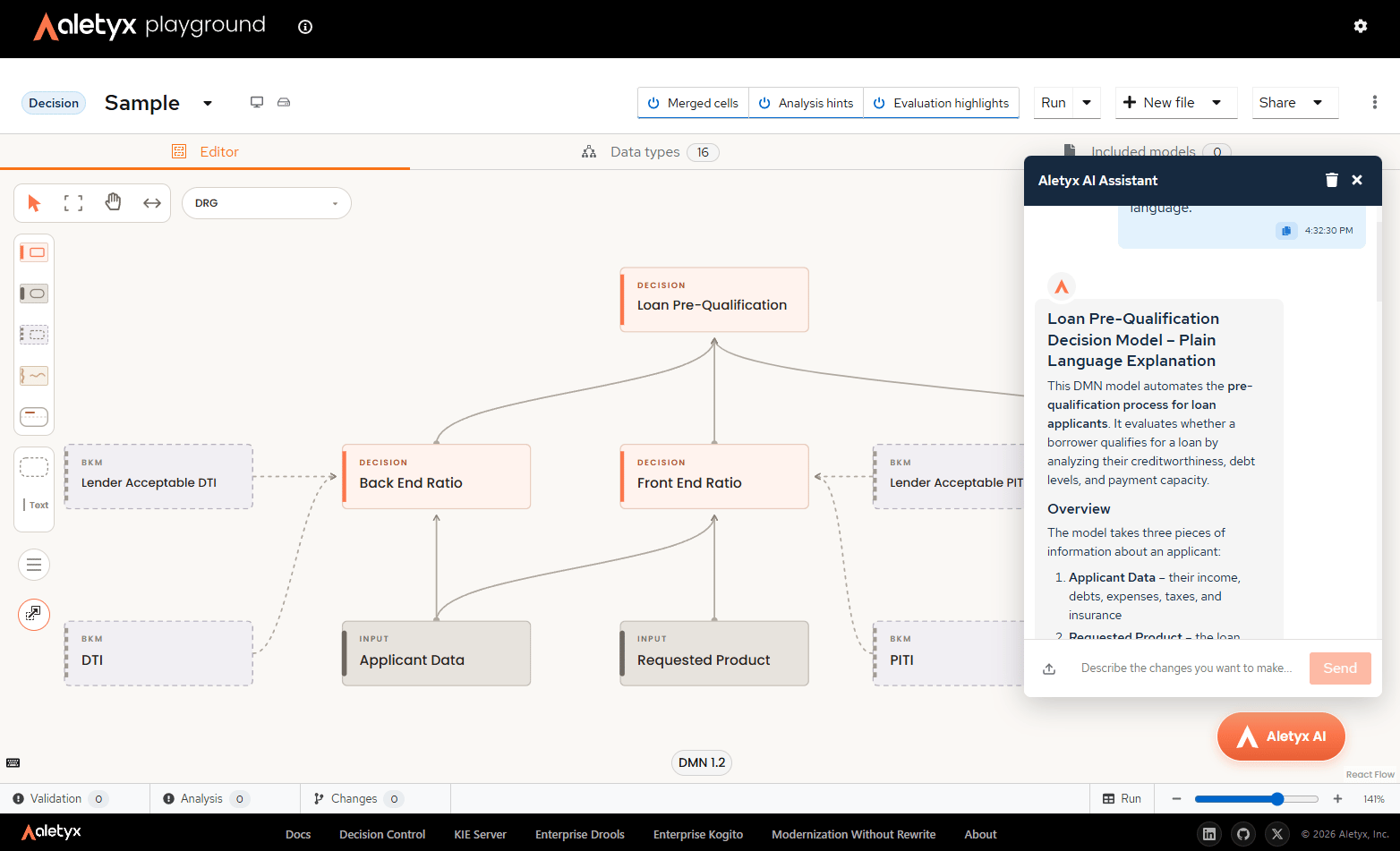Toggle Analysis hints
This screenshot has height=851, width=1400.
click(x=806, y=103)
